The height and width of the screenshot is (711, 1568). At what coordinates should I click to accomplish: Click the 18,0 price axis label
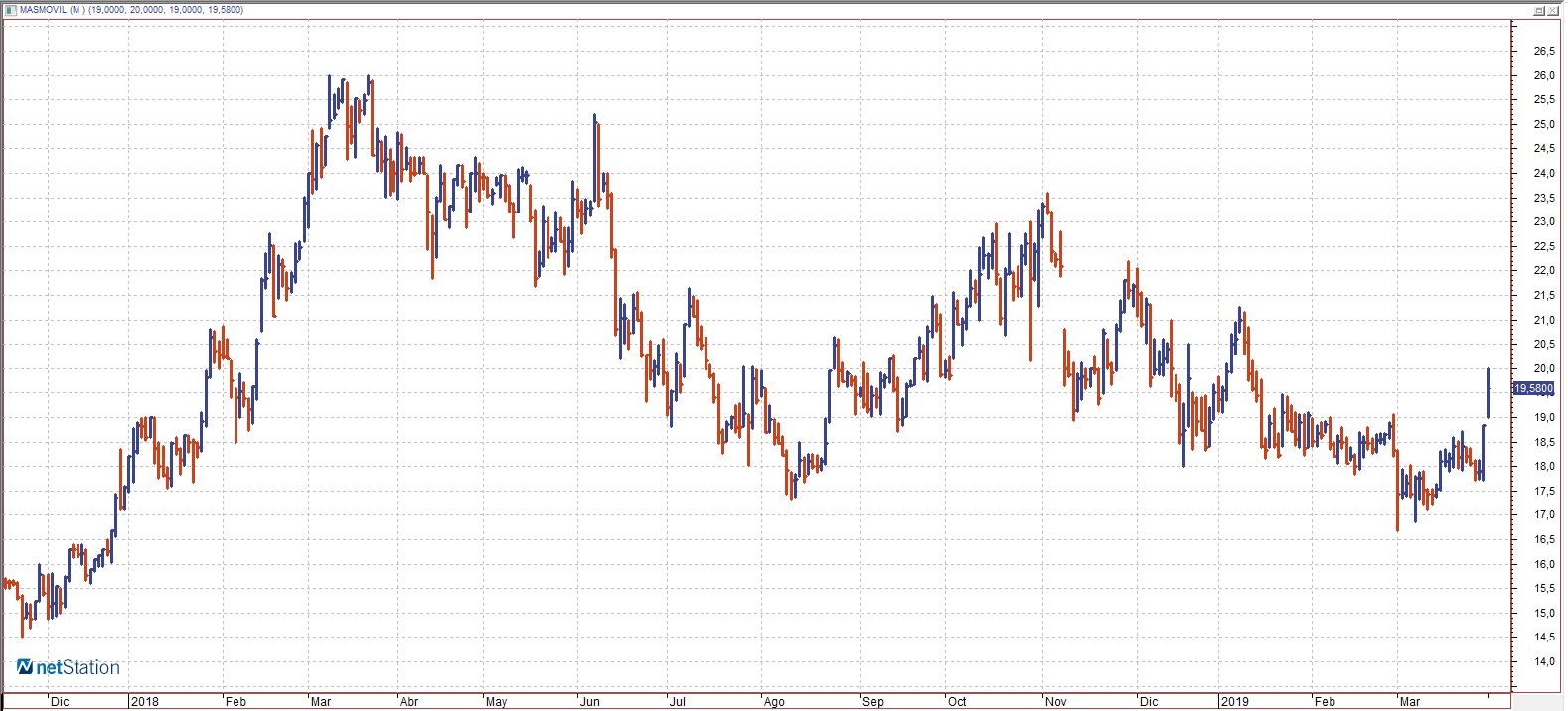click(1544, 466)
